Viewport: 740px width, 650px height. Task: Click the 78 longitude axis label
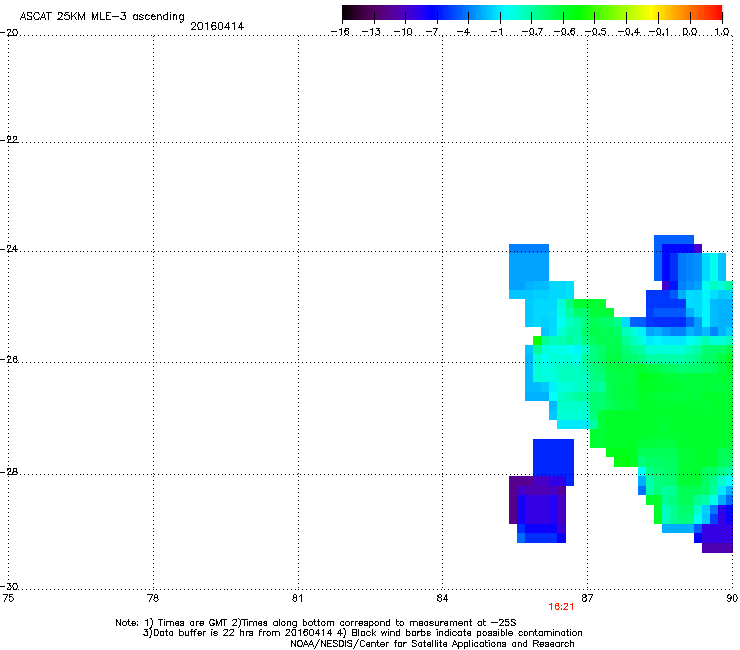153,598
